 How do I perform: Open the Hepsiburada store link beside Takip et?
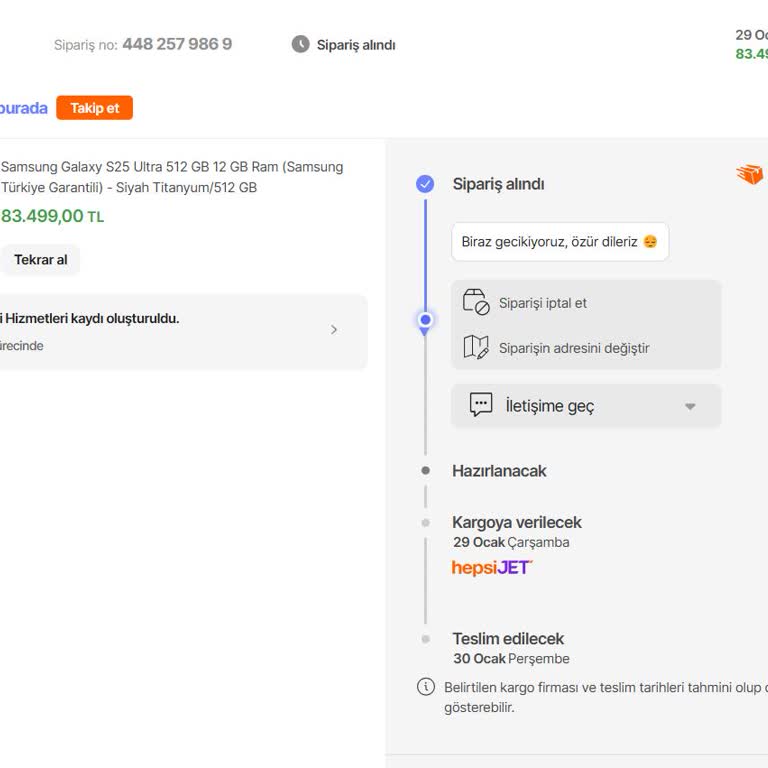click(x=24, y=108)
